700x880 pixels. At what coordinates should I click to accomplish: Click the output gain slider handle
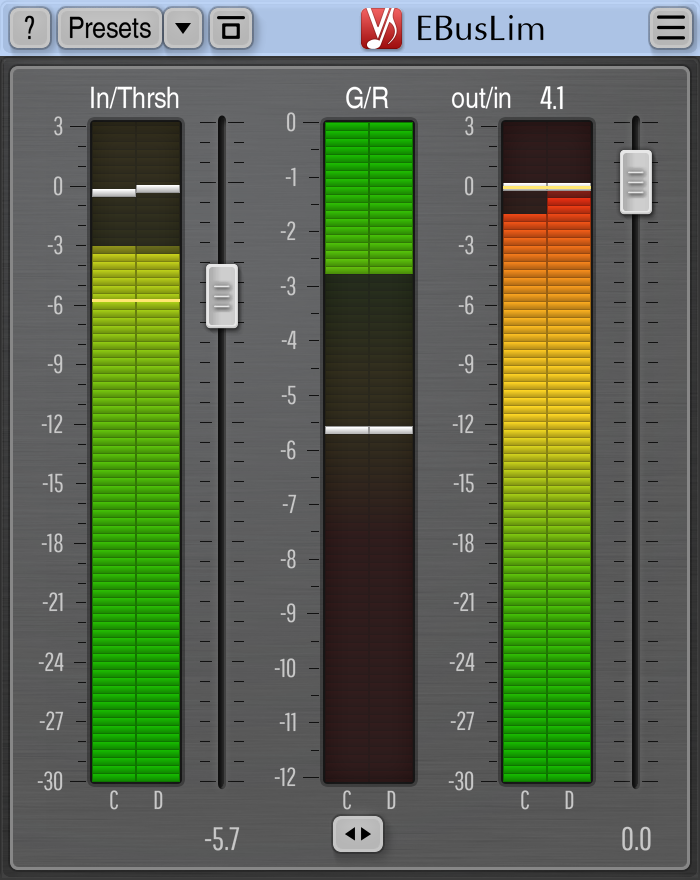[635, 182]
